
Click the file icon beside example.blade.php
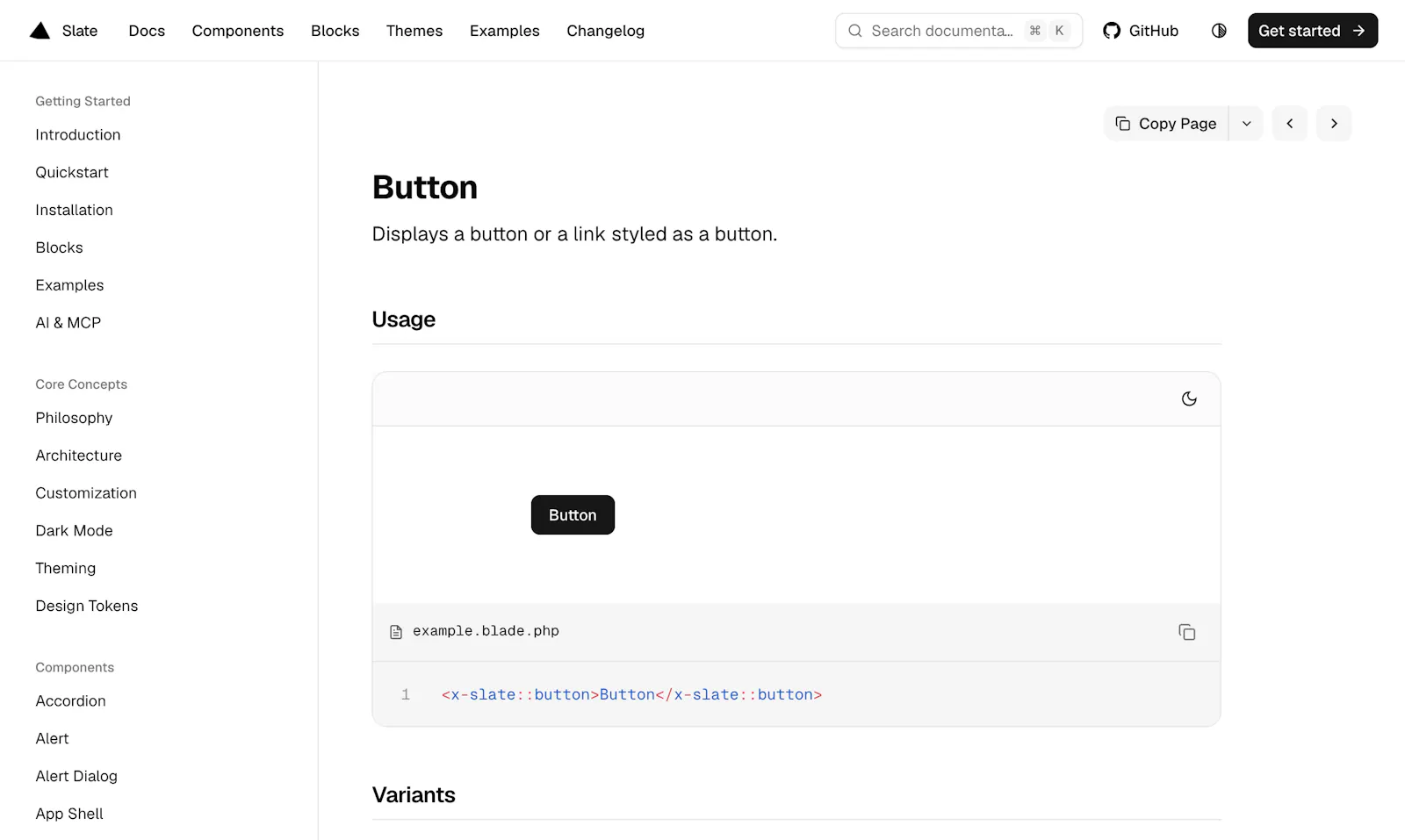(x=396, y=632)
